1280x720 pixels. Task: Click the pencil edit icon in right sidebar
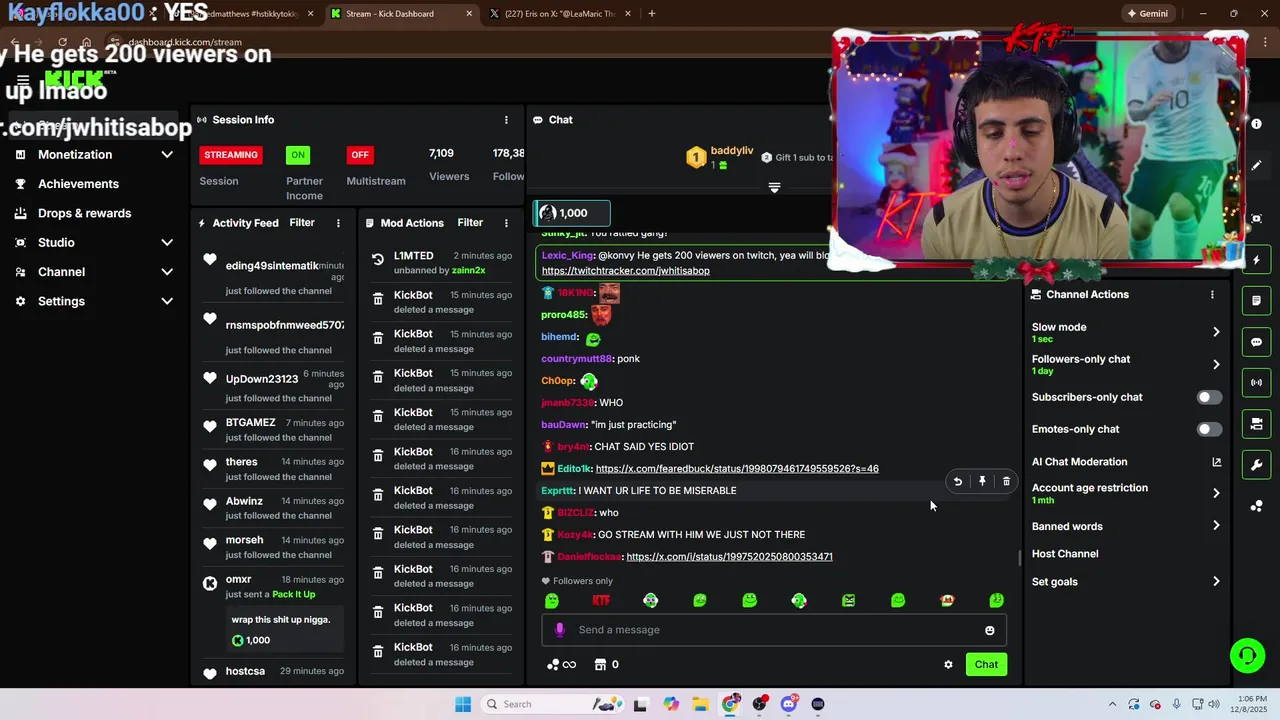pyautogui.click(x=1256, y=166)
